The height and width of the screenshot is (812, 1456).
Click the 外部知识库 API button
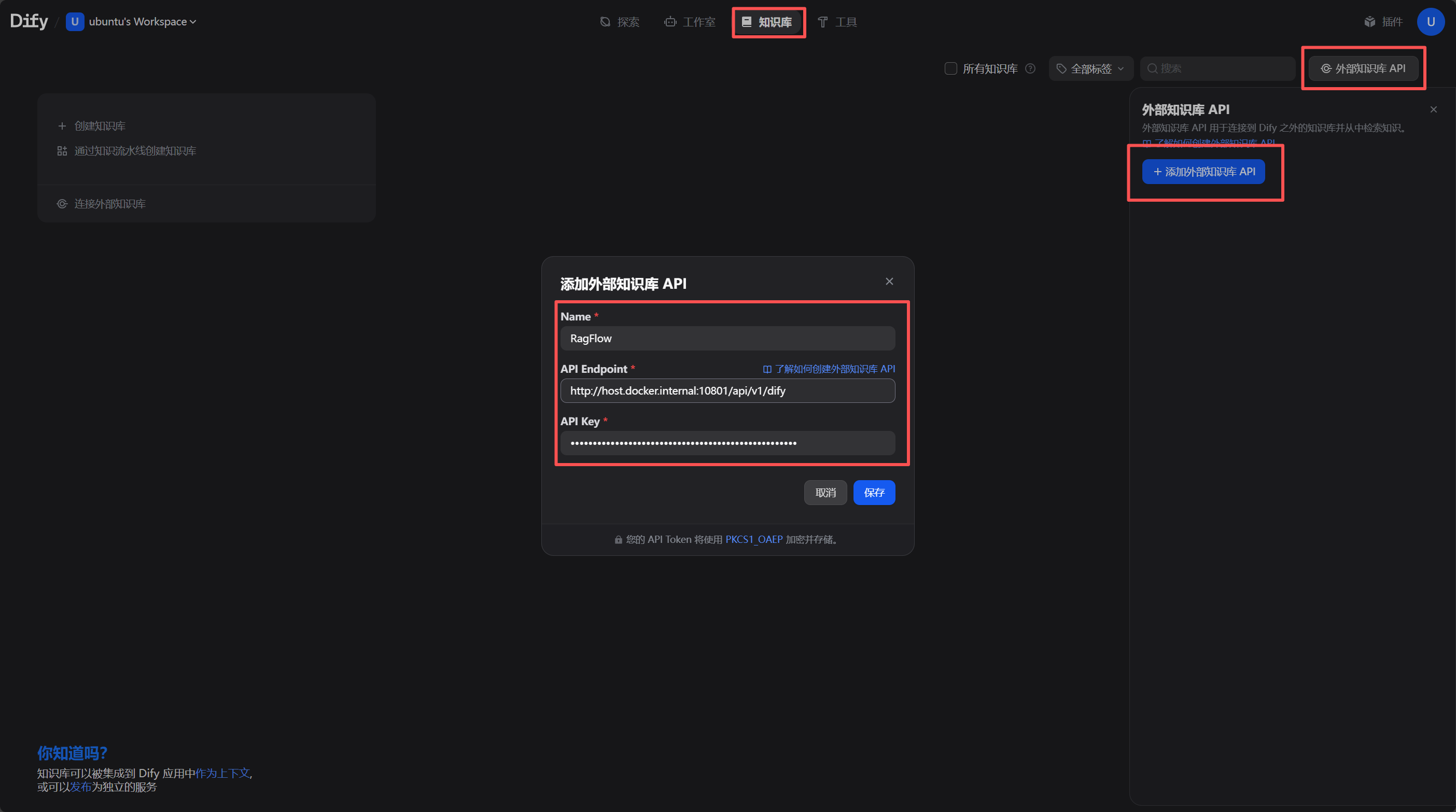1363,68
